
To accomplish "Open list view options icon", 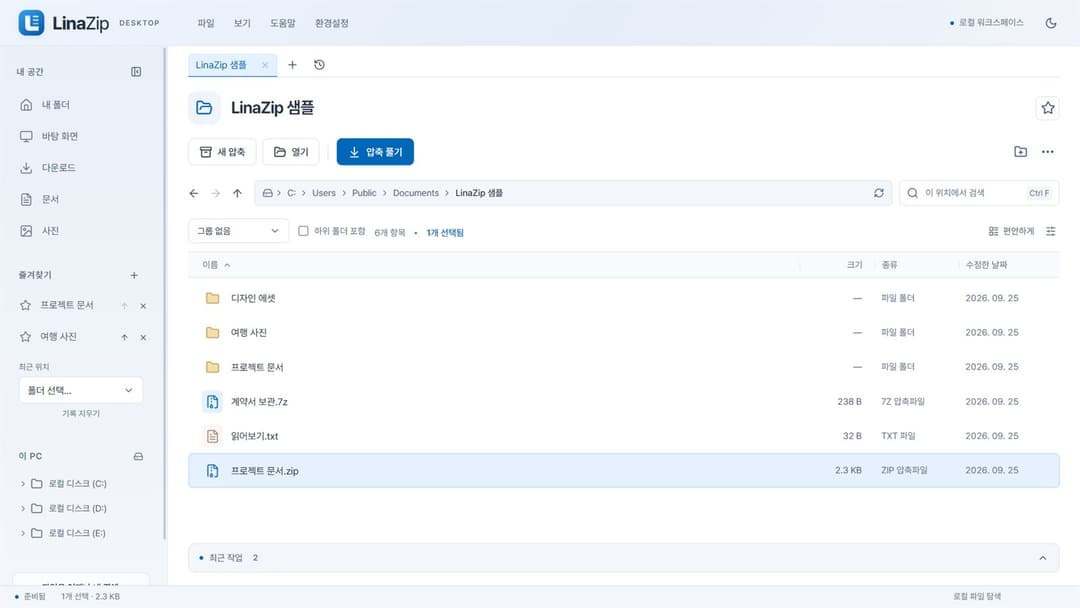I will [x=1050, y=231].
